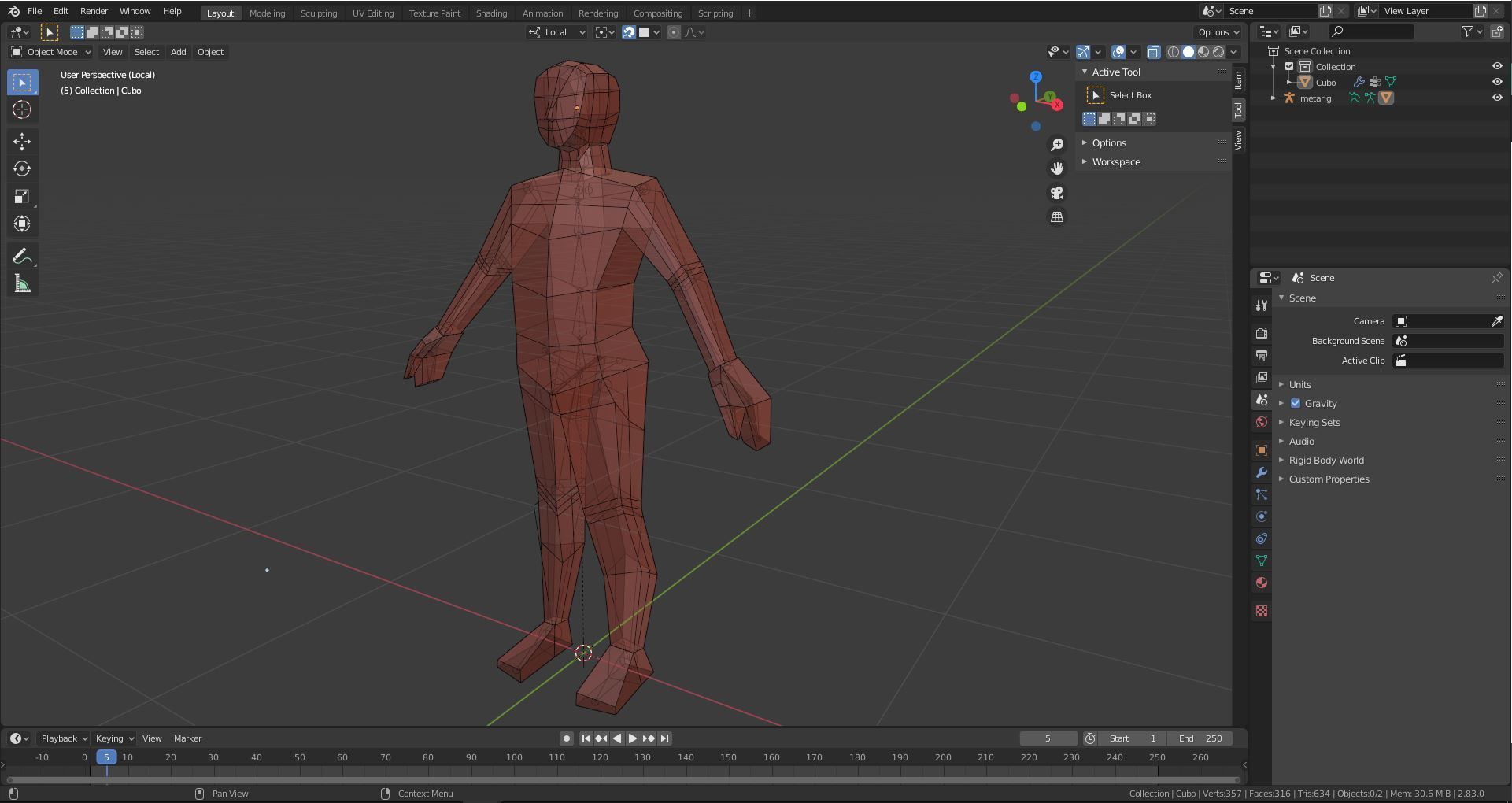Open the Item sidebar tab
1512x803 pixels.
1239,80
